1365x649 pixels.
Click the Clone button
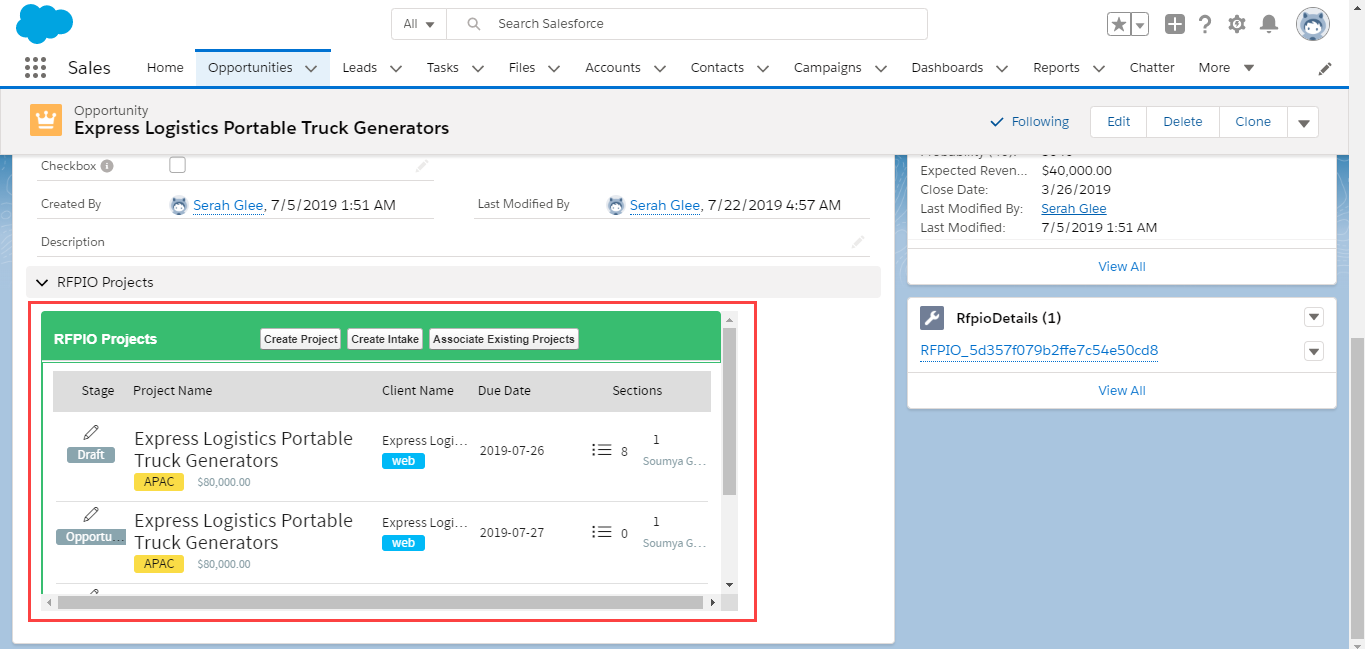click(1253, 122)
